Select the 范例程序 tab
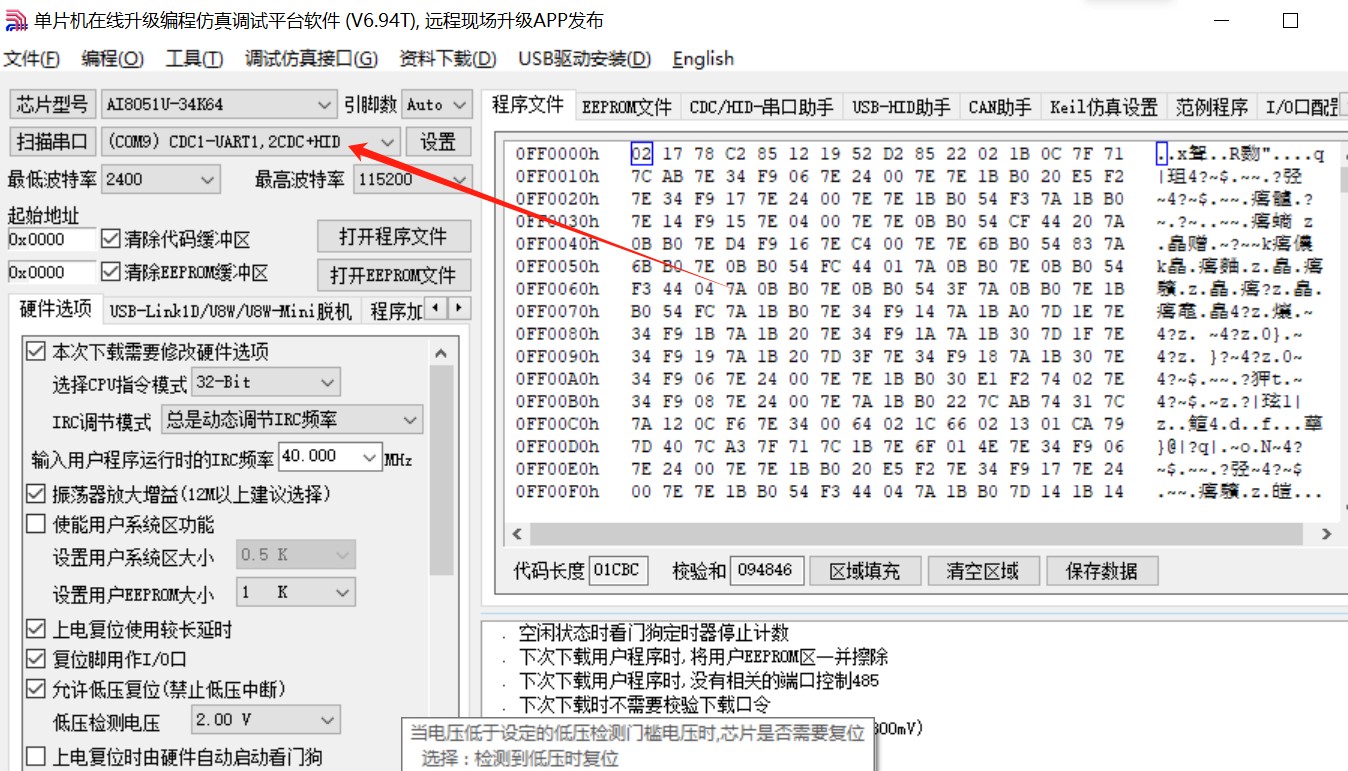The width and height of the screenshot is (1348, 771). coord(1212,107)
